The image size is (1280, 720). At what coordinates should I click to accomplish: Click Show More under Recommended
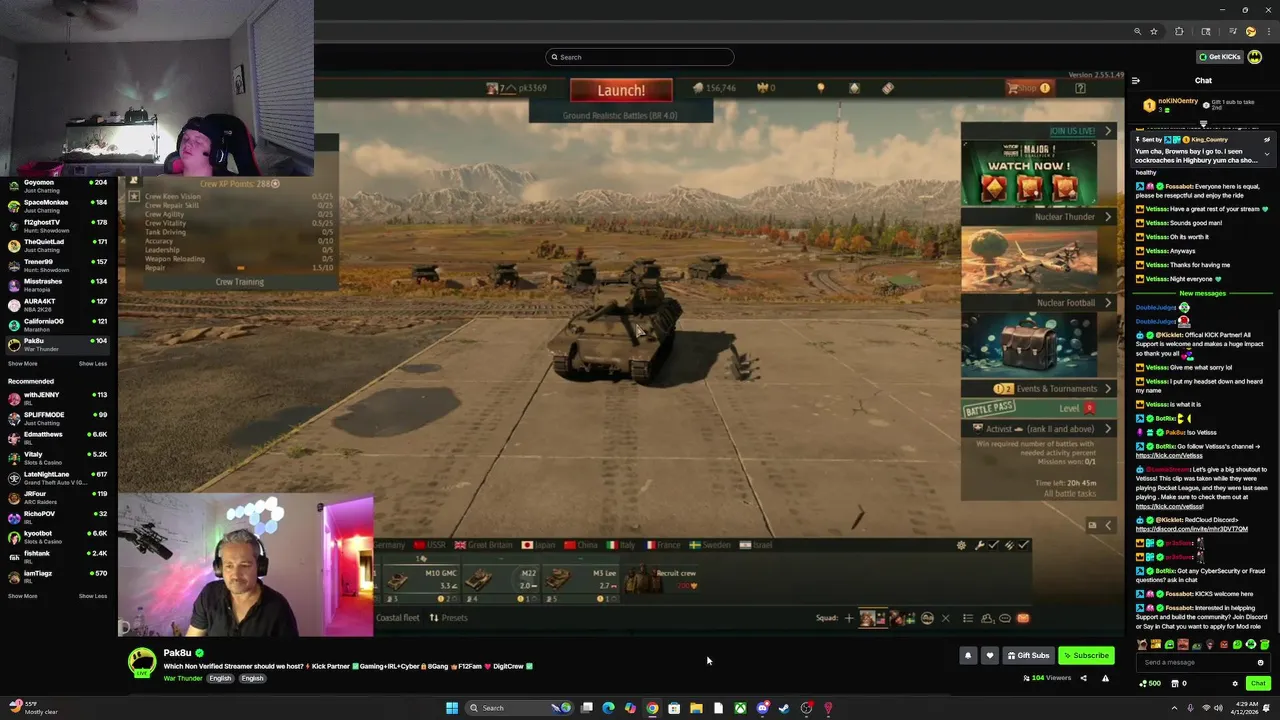pos(22,596)
